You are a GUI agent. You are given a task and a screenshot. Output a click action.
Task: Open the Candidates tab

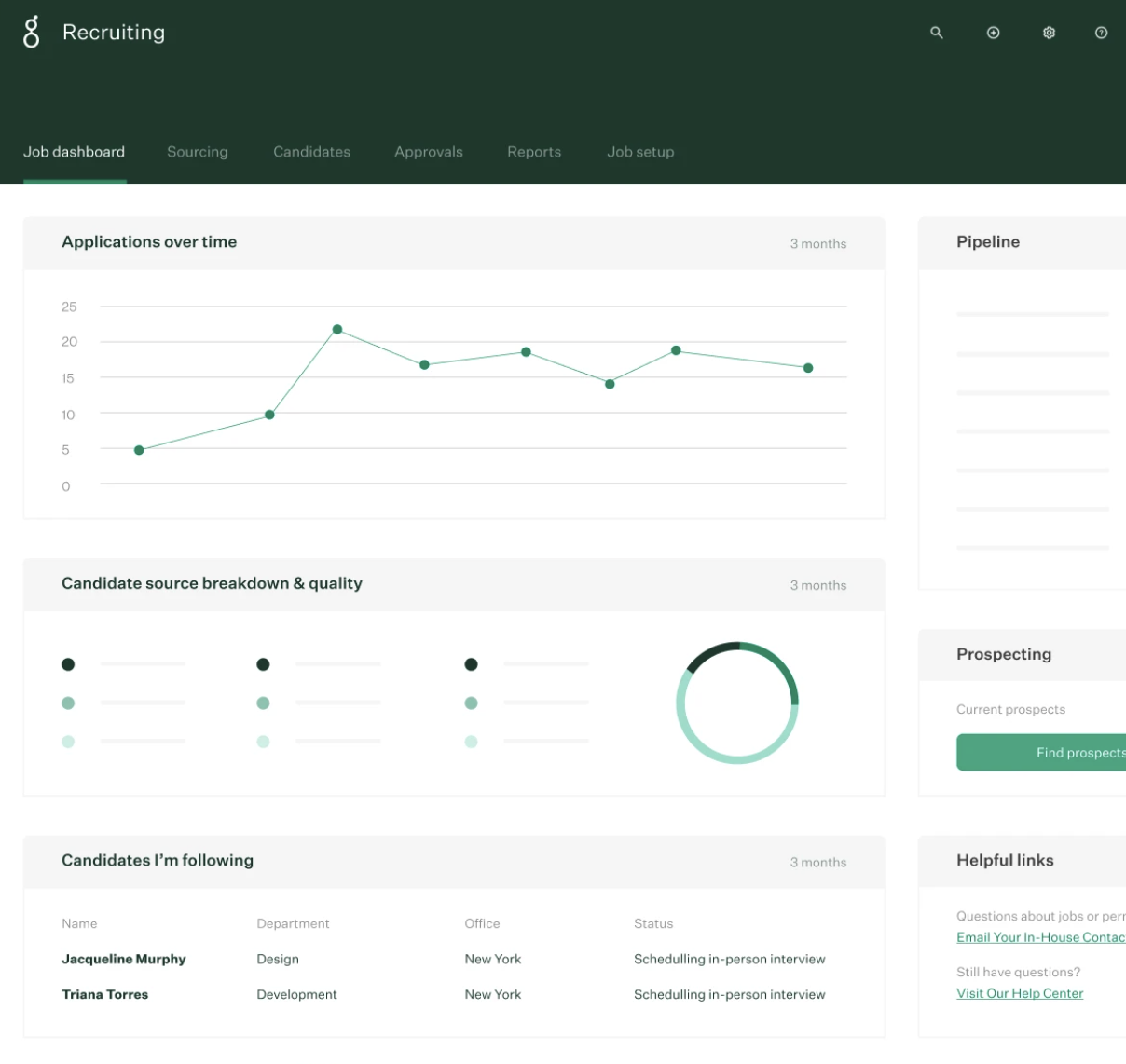(311, 152)
